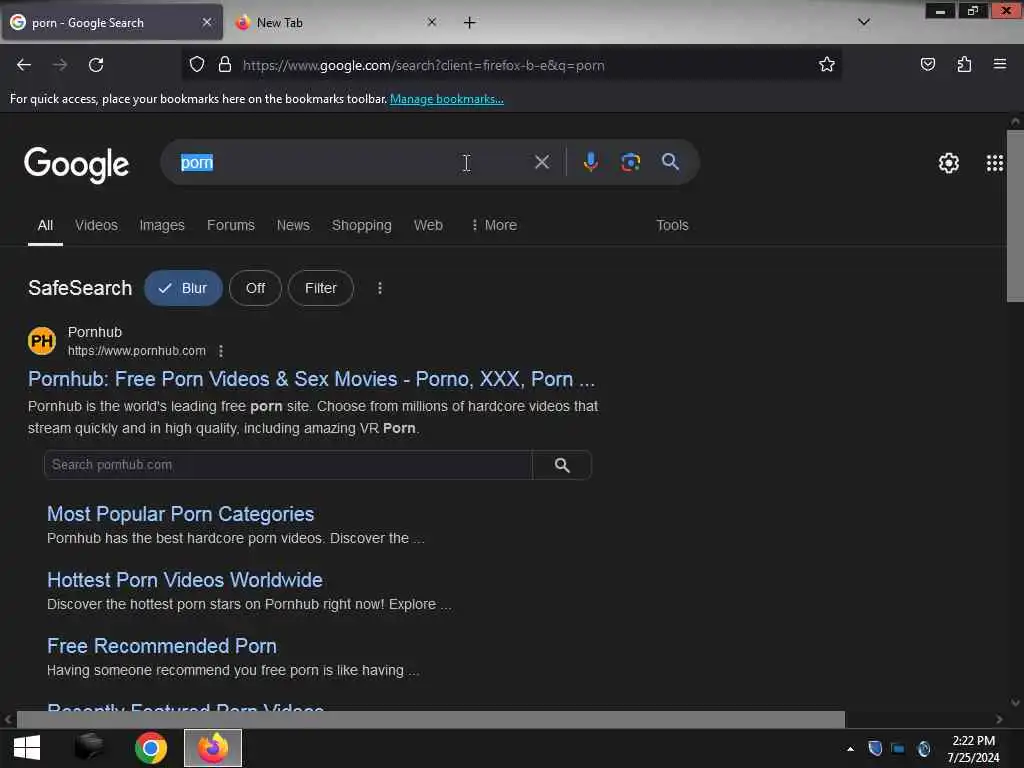
Task: Switch to the Shopping results tab
Action: (362, 225)
